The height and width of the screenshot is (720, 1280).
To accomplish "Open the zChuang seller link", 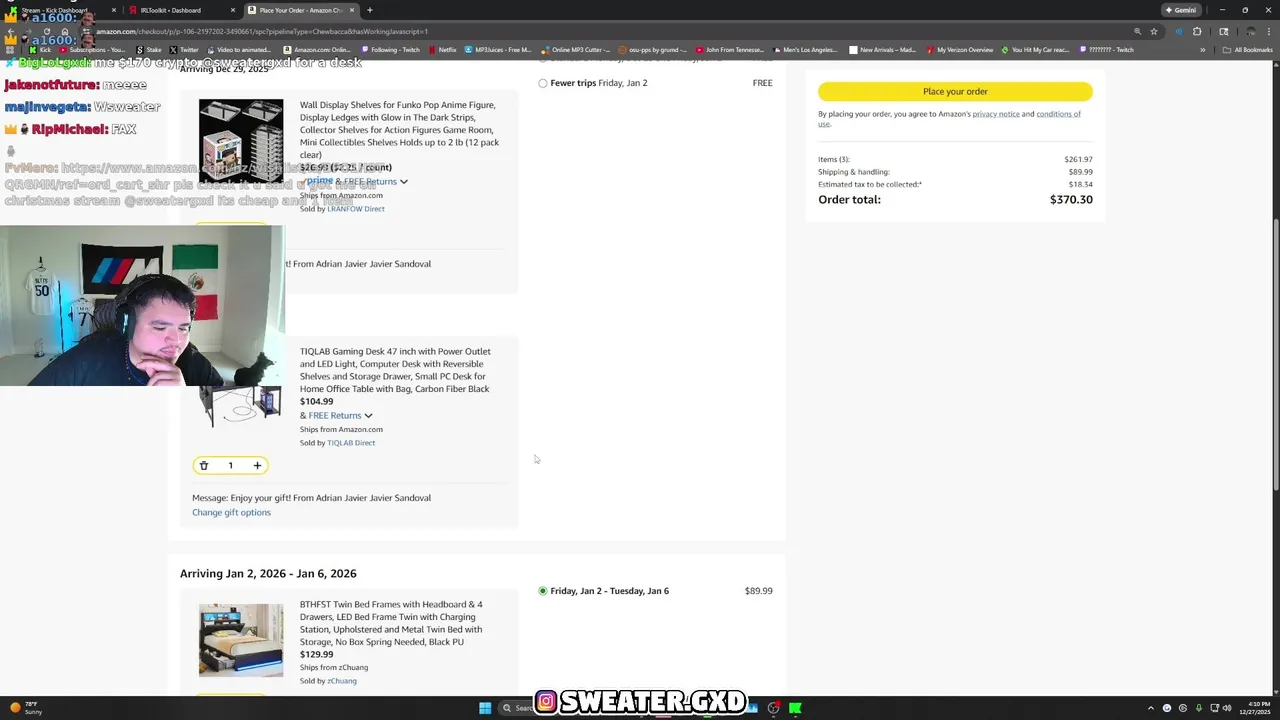I will [342, 681].
